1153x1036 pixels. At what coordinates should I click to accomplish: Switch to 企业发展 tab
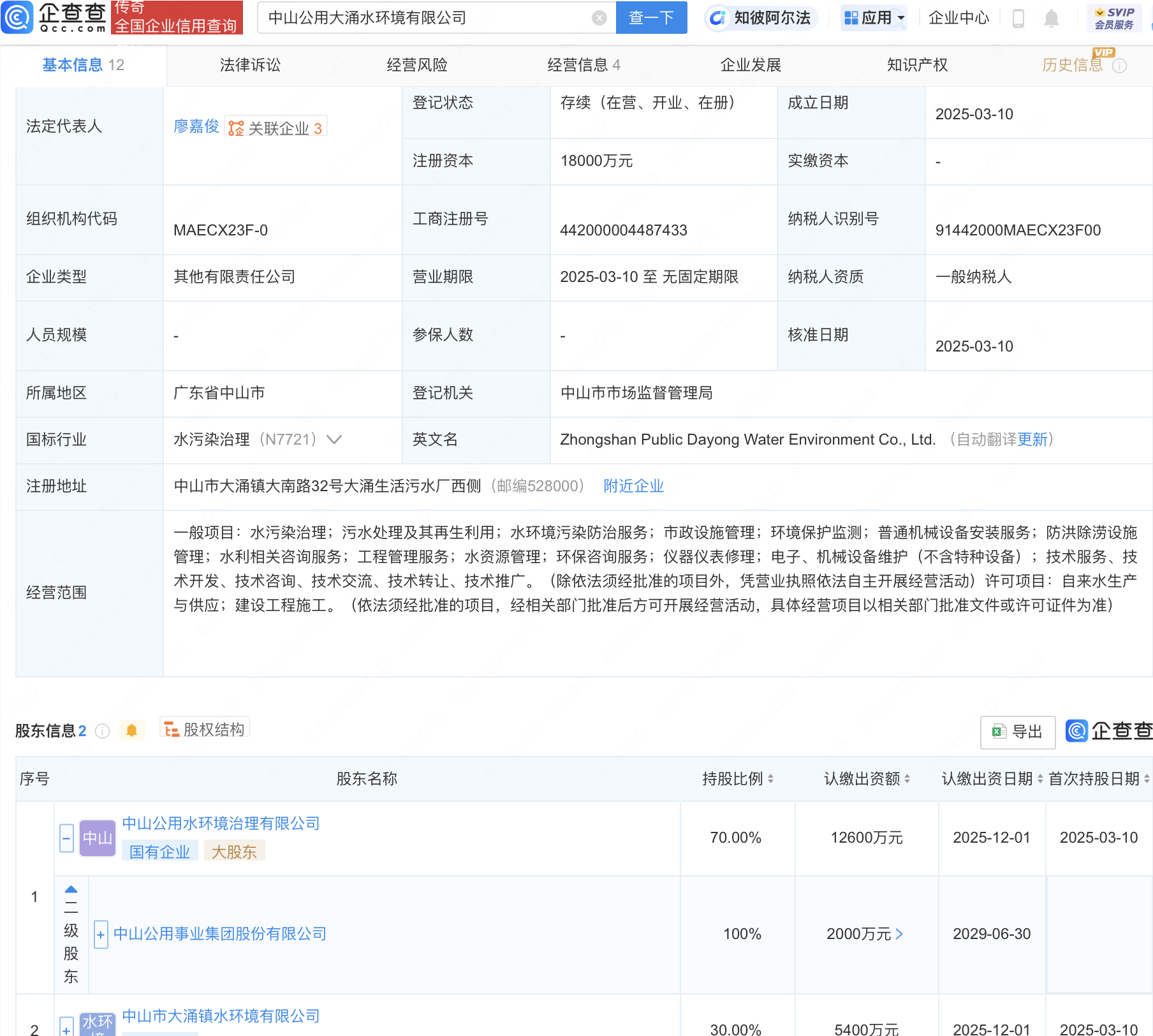[751, 65]
